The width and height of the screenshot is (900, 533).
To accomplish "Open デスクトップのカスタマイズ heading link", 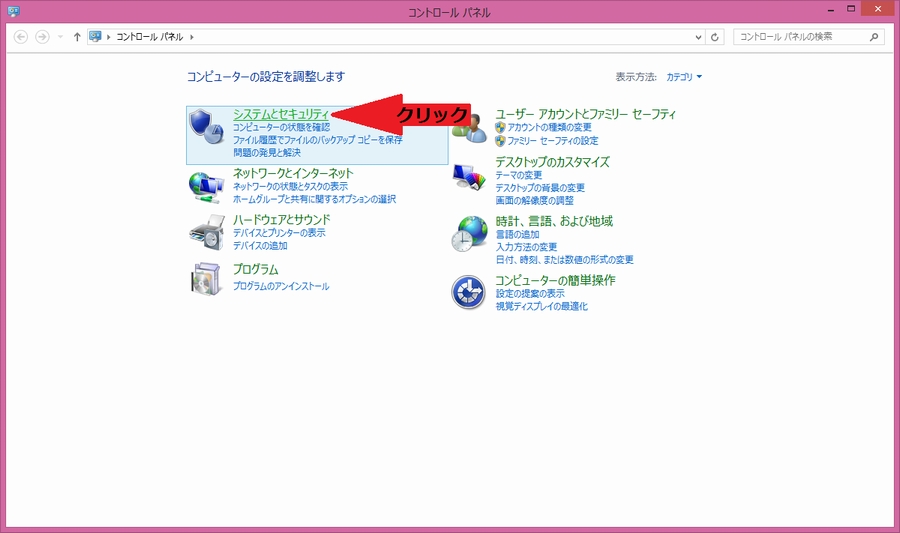I will (552, 162).
